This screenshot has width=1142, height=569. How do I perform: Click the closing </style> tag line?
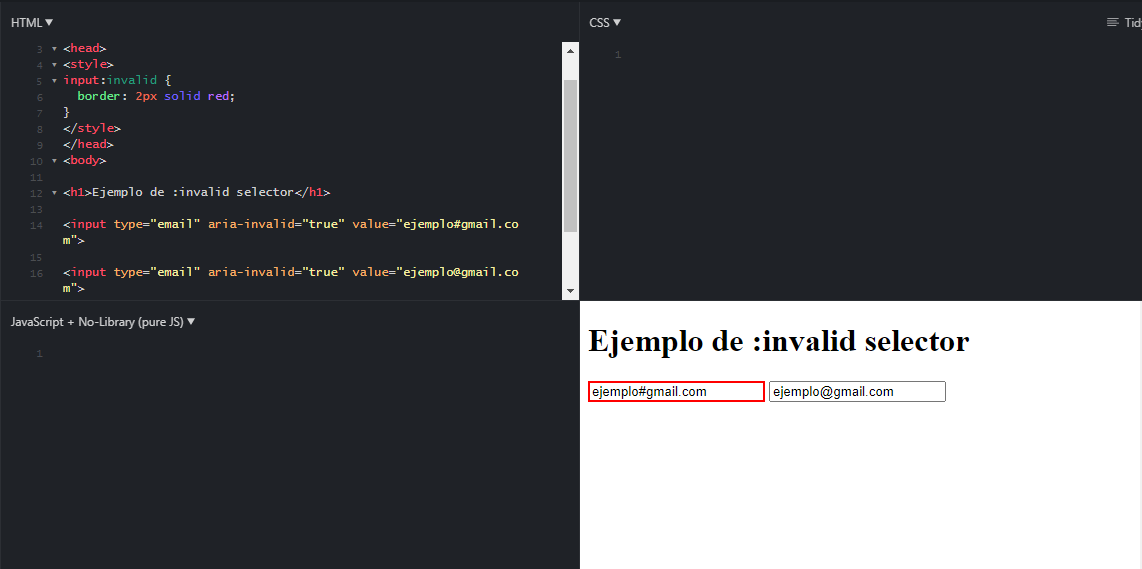point(91,128)
